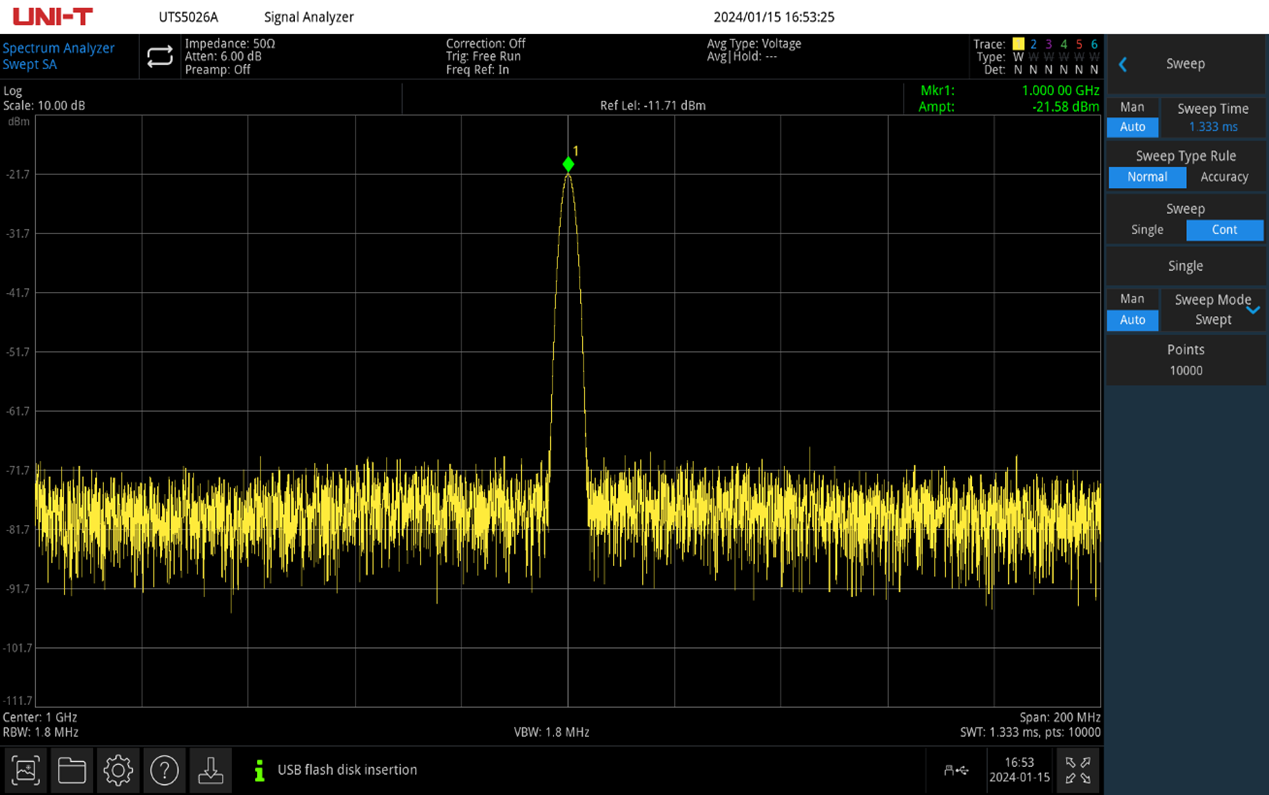The height and width of the screenshot is (795, 1269).
Task: Click the save download icon
Action: coord(210,770)
